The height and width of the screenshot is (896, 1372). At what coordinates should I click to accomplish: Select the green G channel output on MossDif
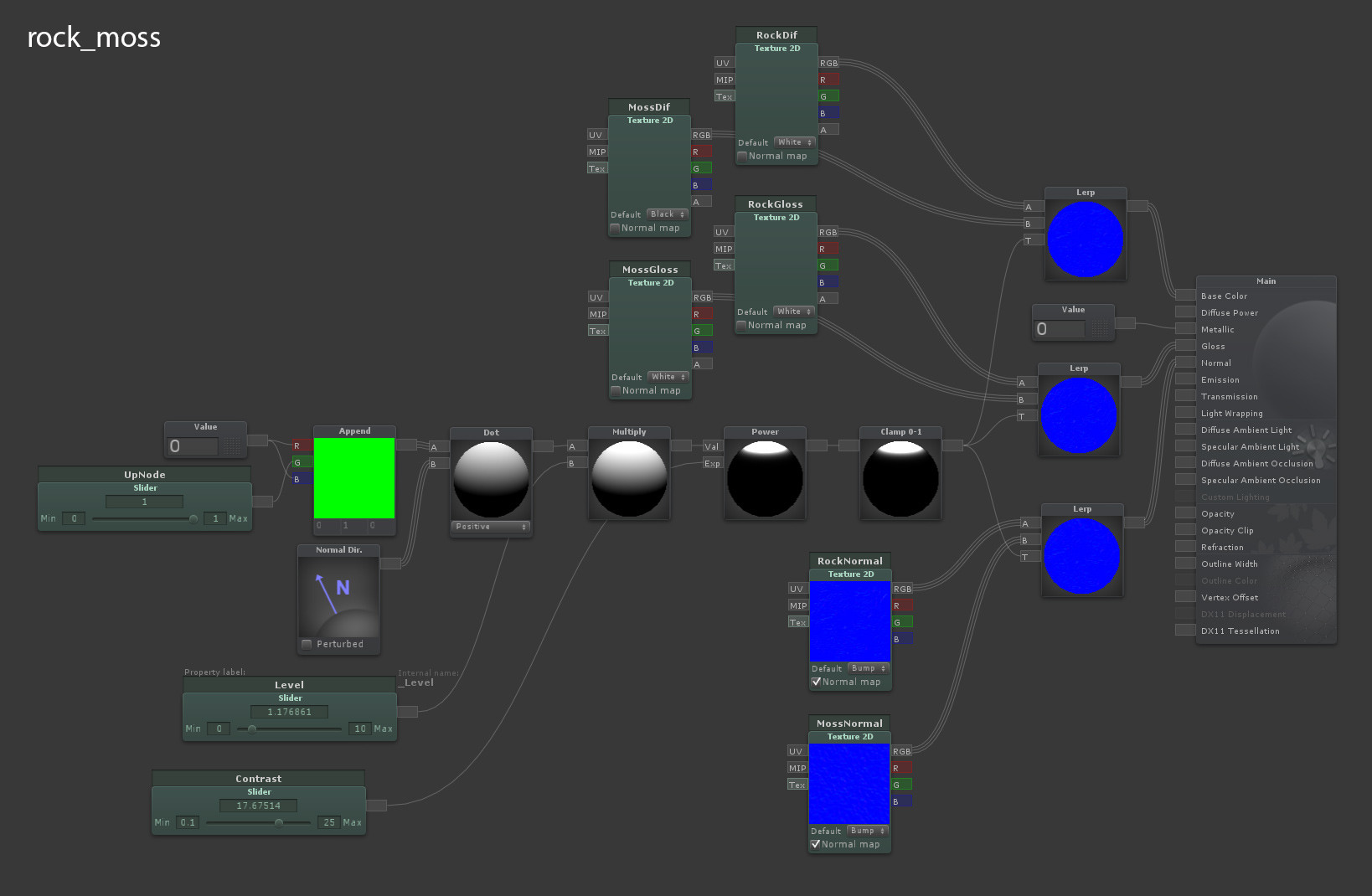click(701, 167)
